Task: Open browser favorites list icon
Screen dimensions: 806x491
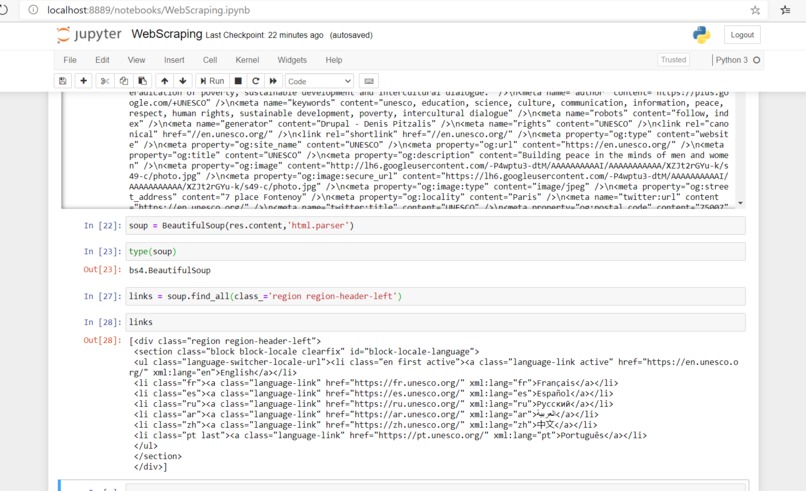Action: pos(785,10)
